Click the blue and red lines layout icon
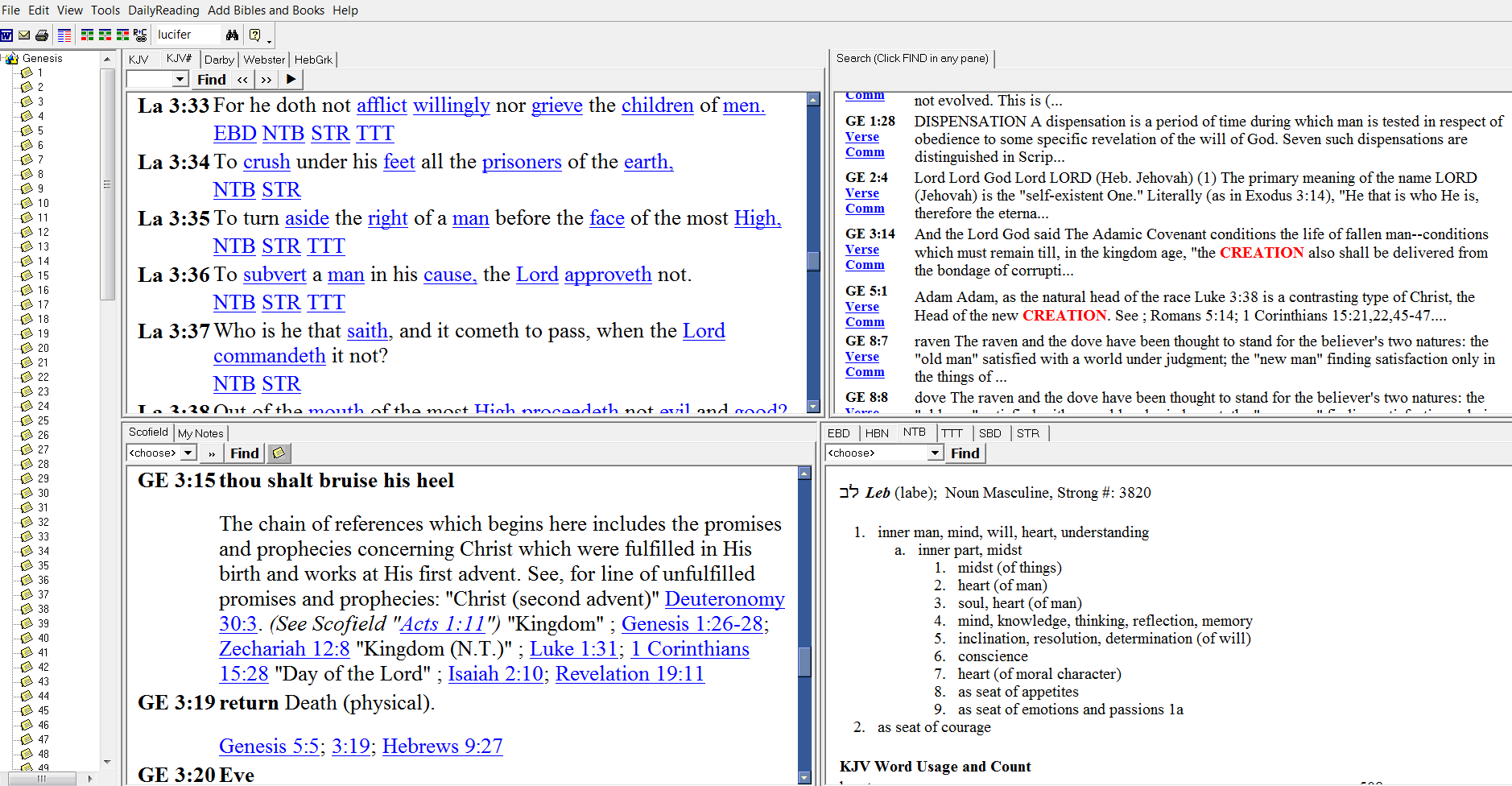 pyautogui.click(x=64, y=35)
